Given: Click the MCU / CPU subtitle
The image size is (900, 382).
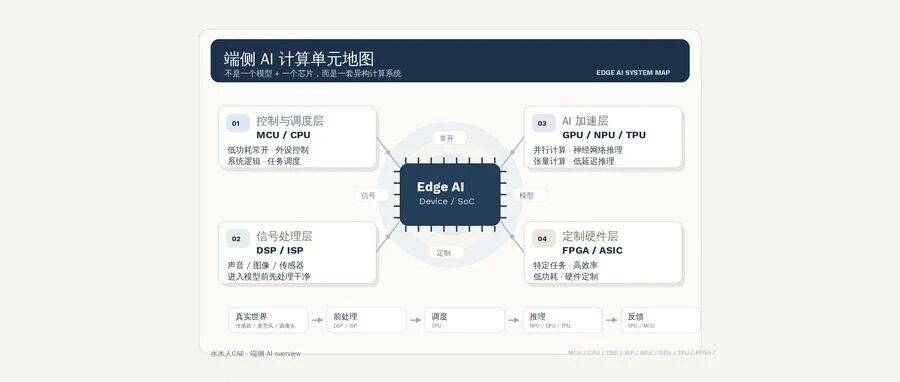Looking at the screenshot, I should pos(283,135).
